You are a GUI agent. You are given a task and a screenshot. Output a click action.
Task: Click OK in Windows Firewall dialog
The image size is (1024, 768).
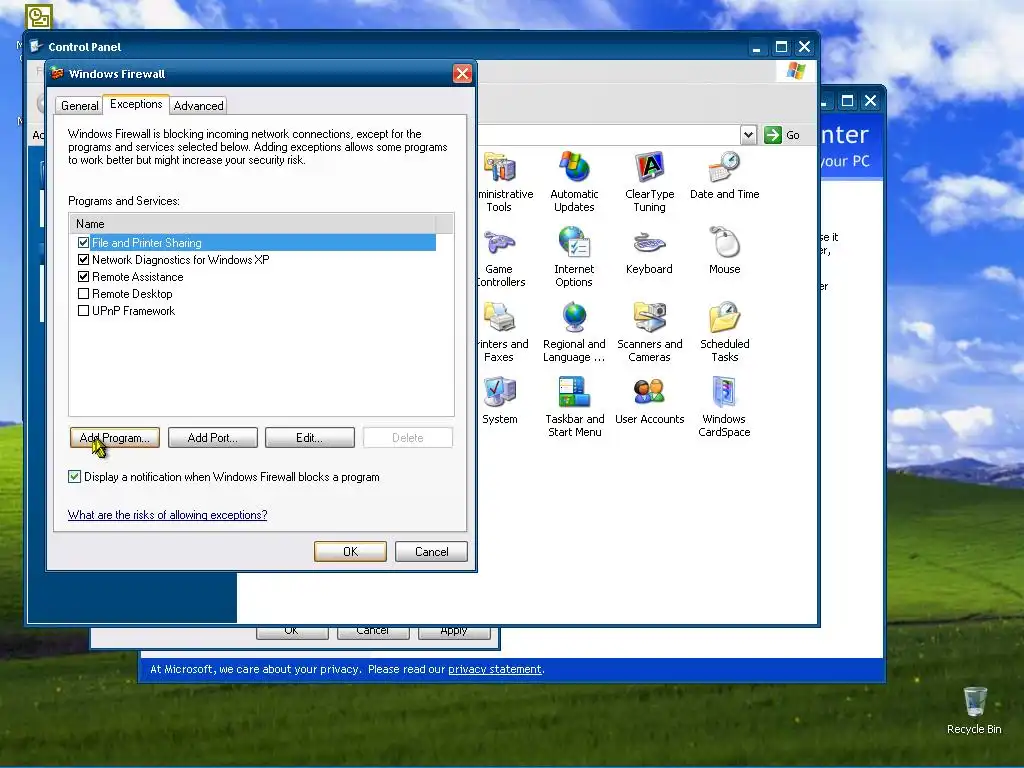pyautogui.click(x=350, y=551)
